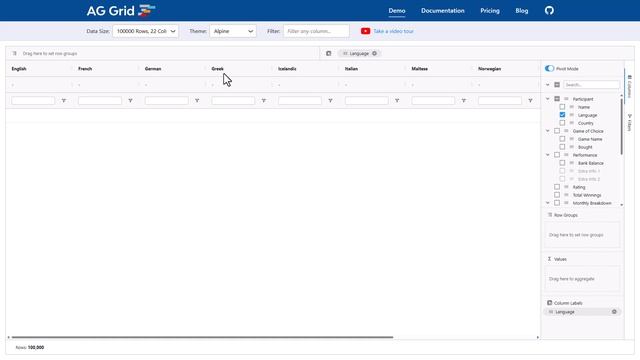Collapse the Performance group

pyautogui.click(x=548, y=155)
